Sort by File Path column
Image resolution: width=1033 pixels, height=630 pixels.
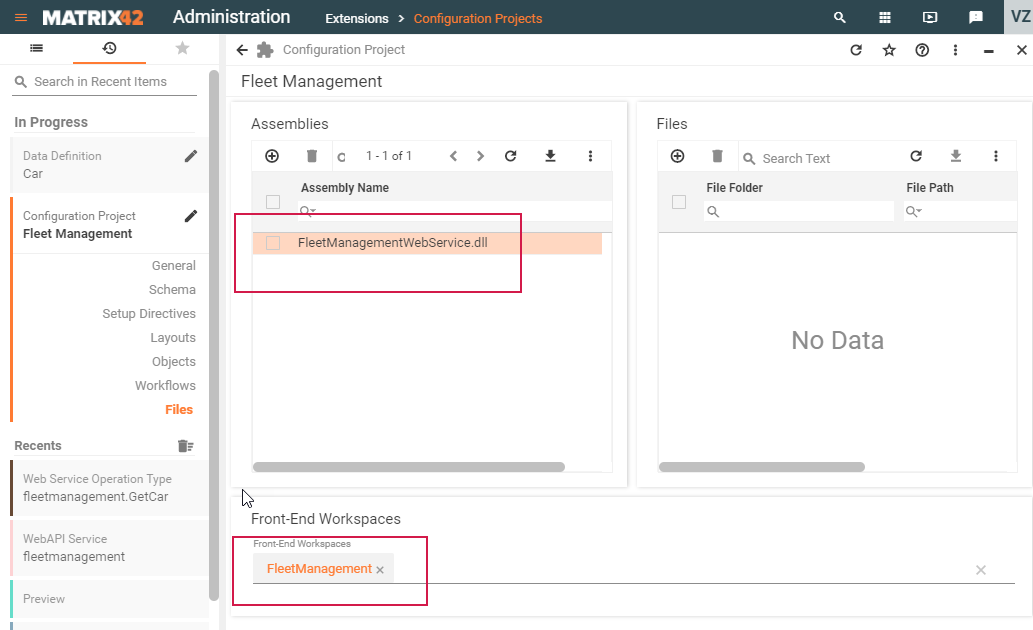coord(930,188)
